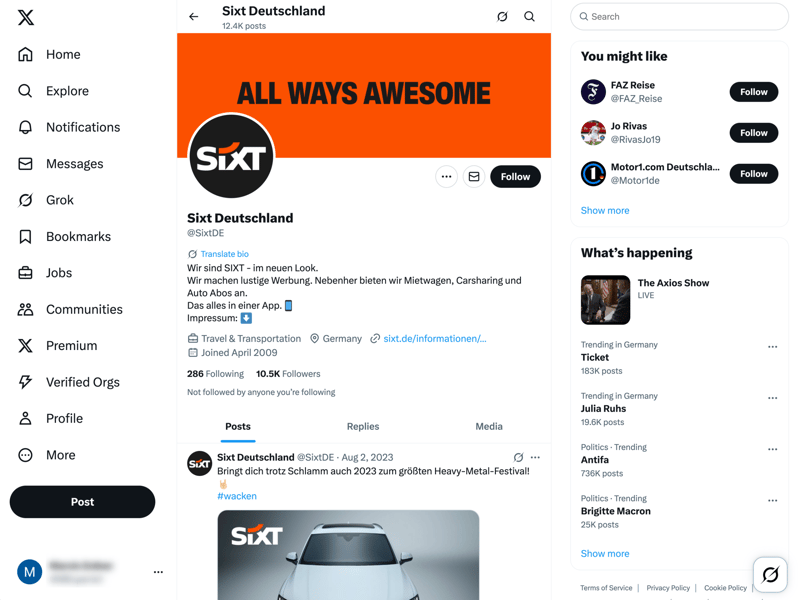This screenshot has height=600, width=800.
Task: Switch to the Media tab
Action: tap(489, 427)
